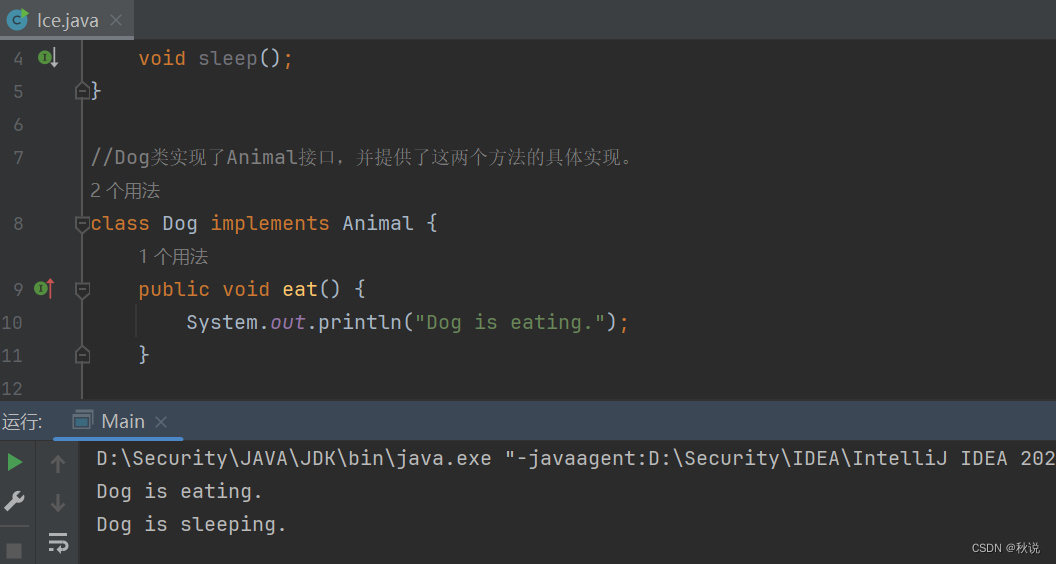Click the class name Dog on line 8
The width and height of the screenshot is (1056, 564).
180,224
